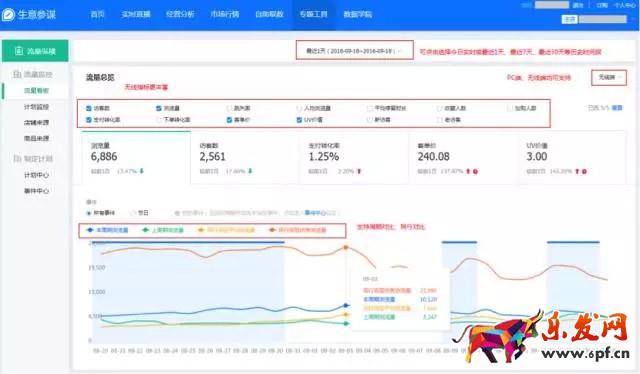Go to the 市场行情 top navigation tab
640x374 pixels.
pyautogui.click(x=225, y=14)
